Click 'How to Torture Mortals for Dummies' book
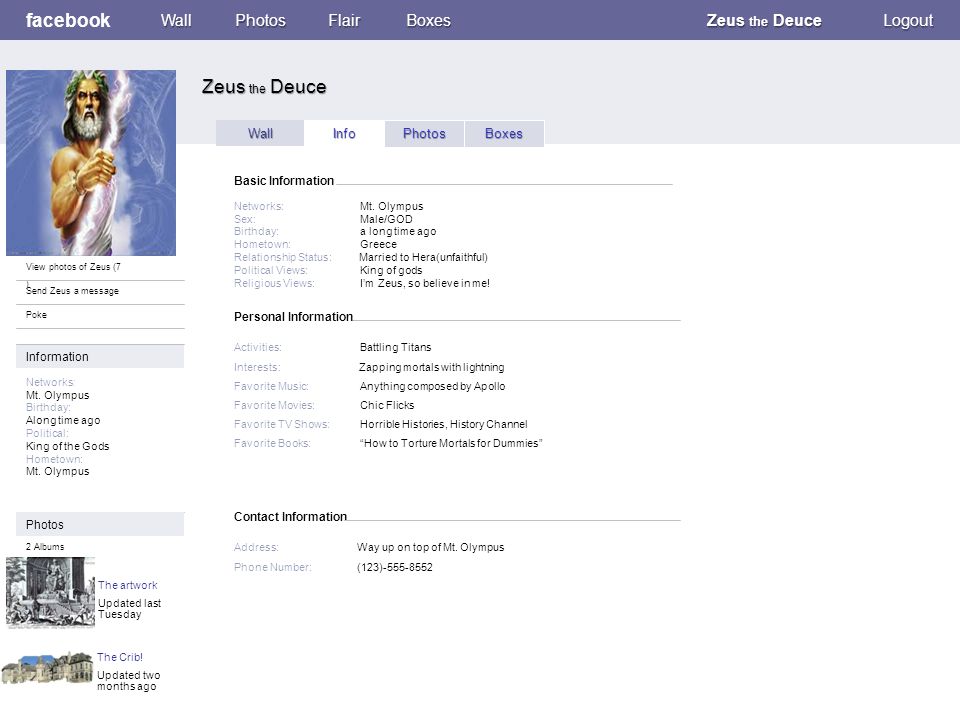The width and height of the screenshot is (960, 720). pyautogui.click(x=451, y=443)
